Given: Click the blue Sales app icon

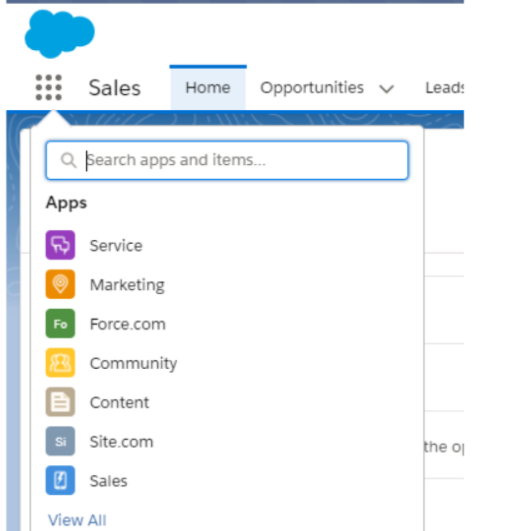Looking at the screenshot, I should 60,481.
